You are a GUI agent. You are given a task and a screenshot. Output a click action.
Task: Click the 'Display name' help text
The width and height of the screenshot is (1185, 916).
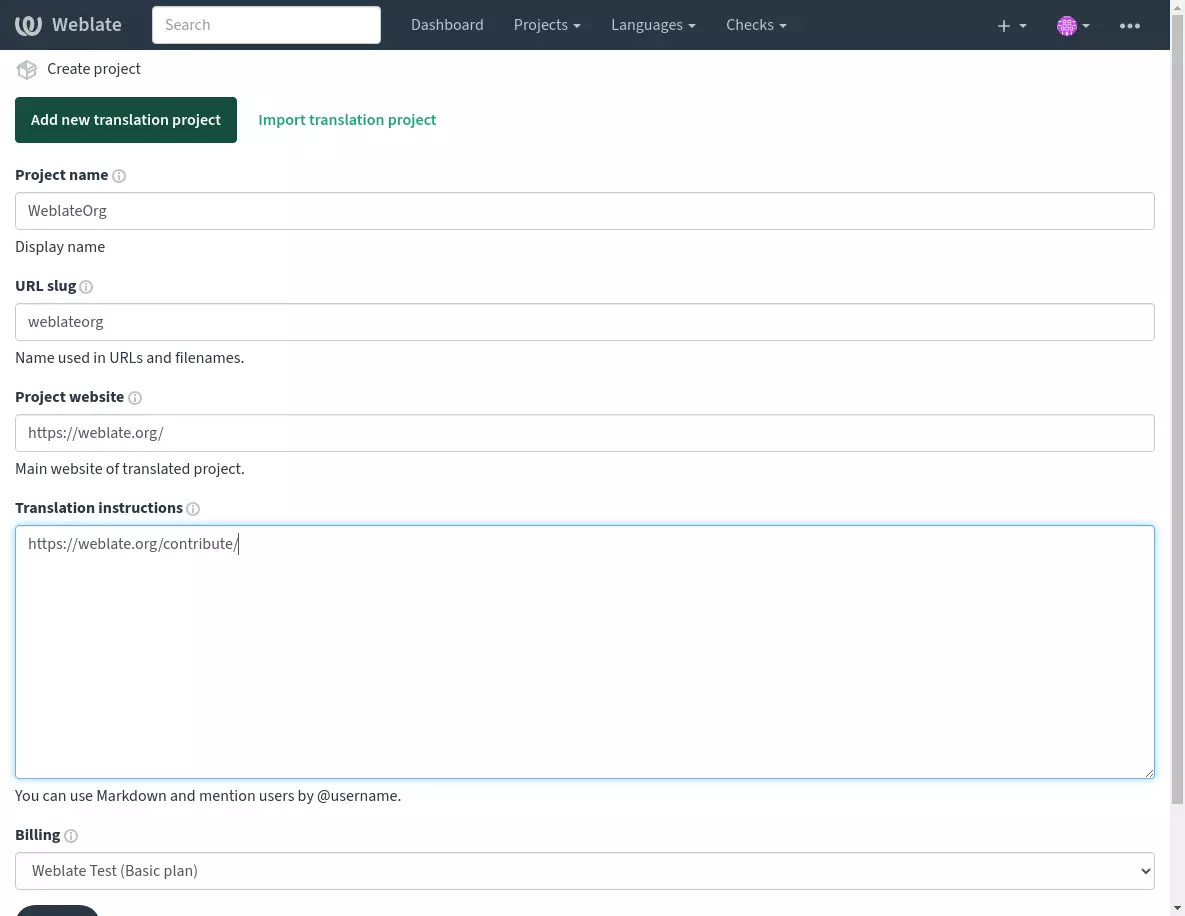[x=60, y=247]
